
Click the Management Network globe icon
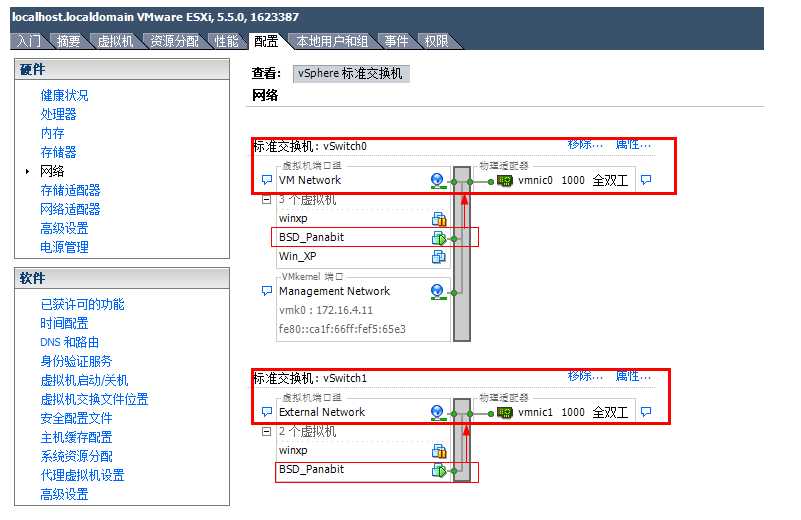pos(437,292)
